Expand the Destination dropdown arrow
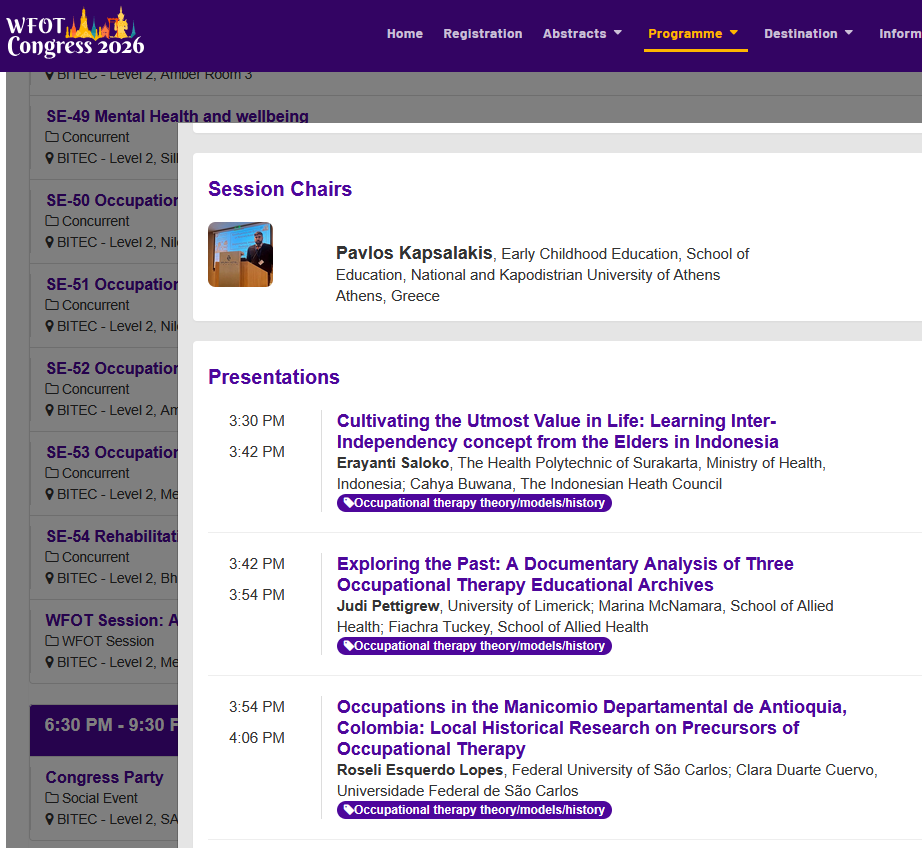The height and width of the screenshot is (848, 922). click(848, 33)
